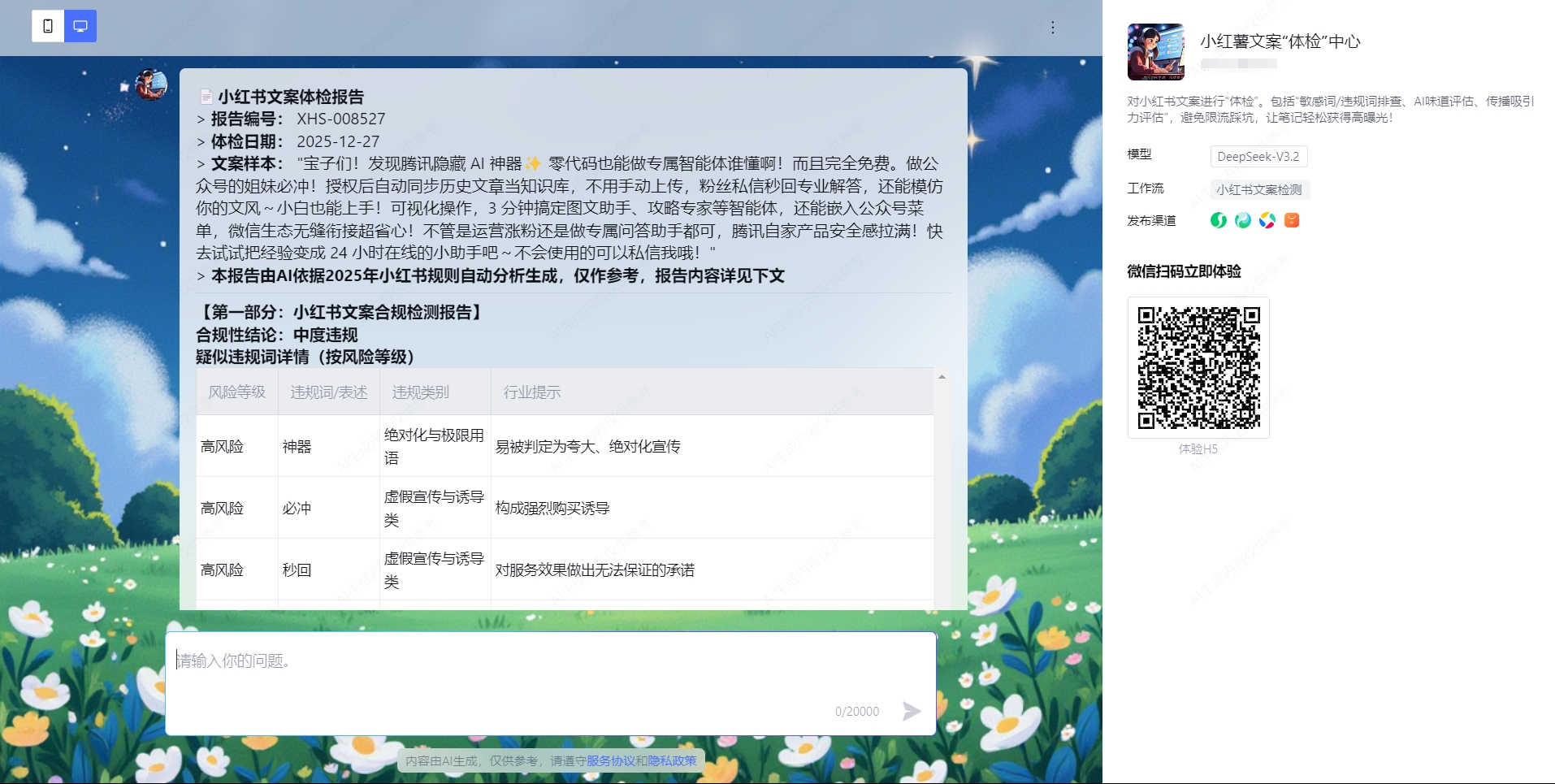Click the multicolor pinwheel publish channel icon
Viewport: 1555px width, 784px height.
coord(1267,220)
